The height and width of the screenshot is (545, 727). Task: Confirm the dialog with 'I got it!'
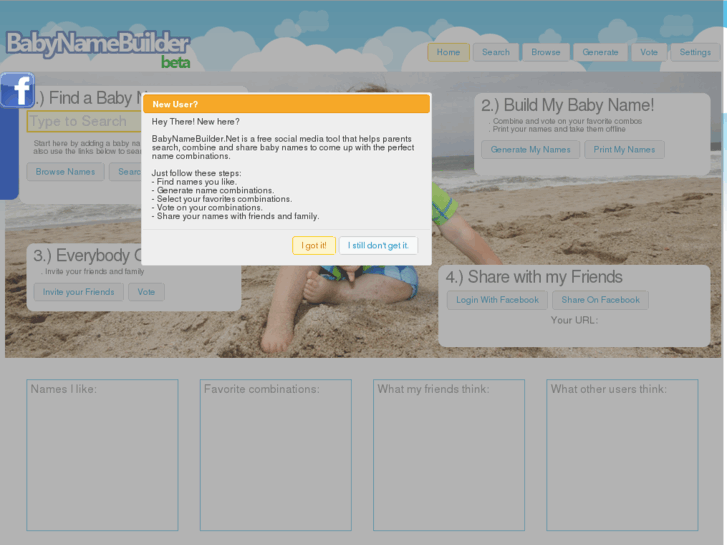click(x=314, y=245)
